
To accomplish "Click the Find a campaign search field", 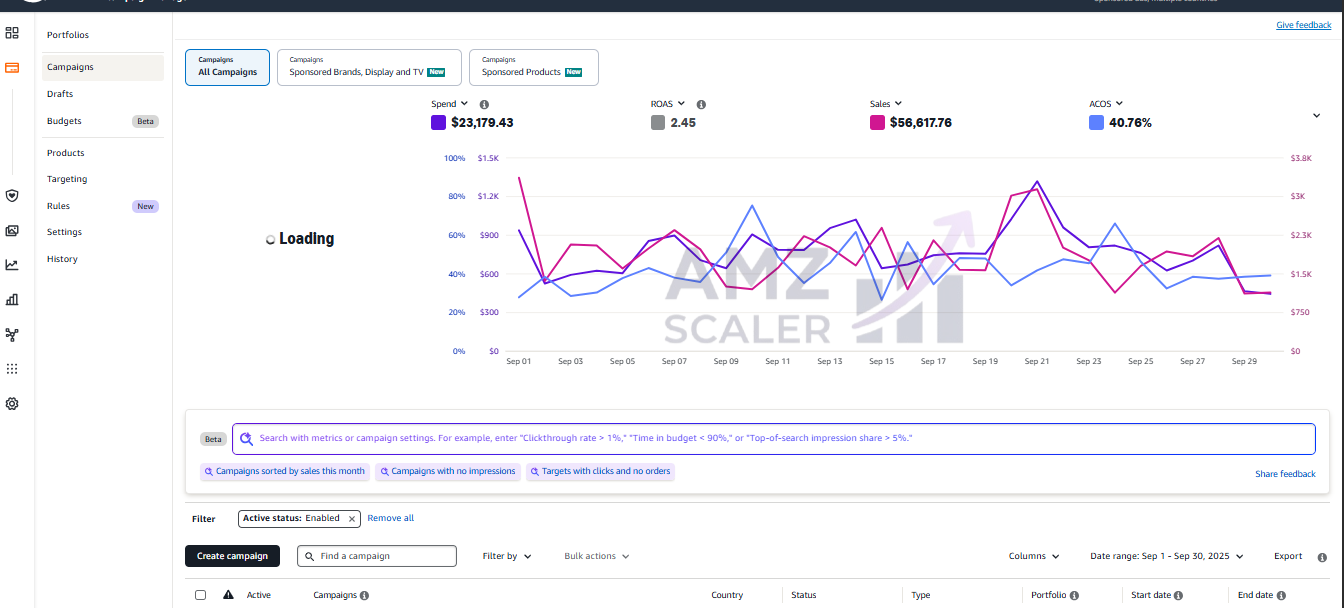I will 377,556.
